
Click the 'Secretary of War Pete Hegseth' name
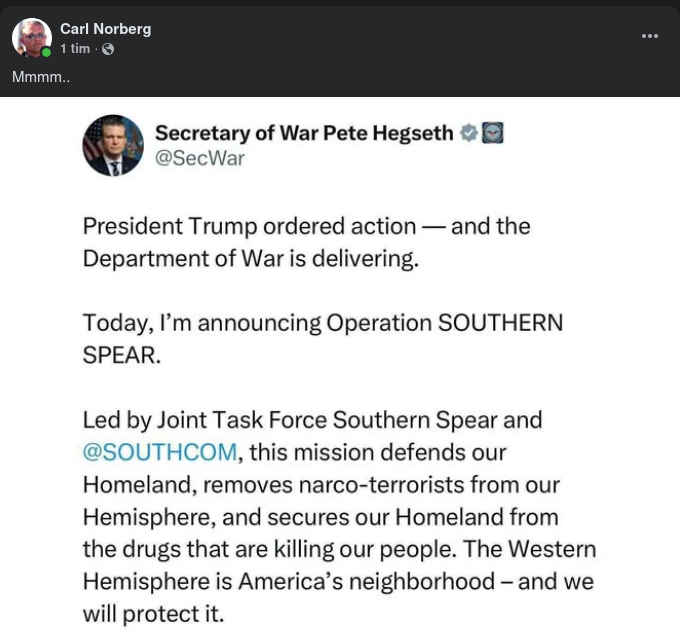point(305,133)
